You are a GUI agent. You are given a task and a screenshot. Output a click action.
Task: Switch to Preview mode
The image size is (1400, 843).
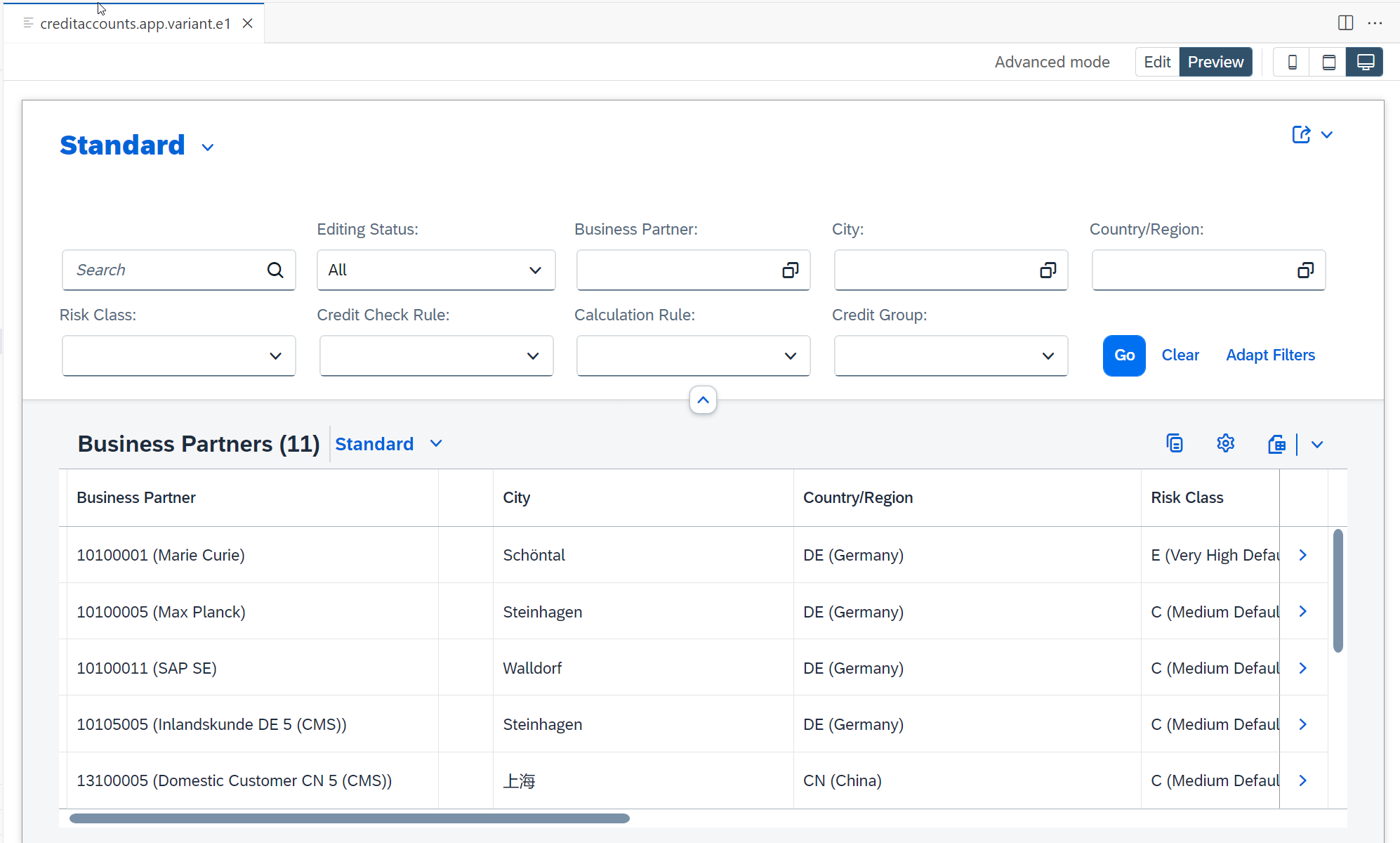click(1215, 62)
